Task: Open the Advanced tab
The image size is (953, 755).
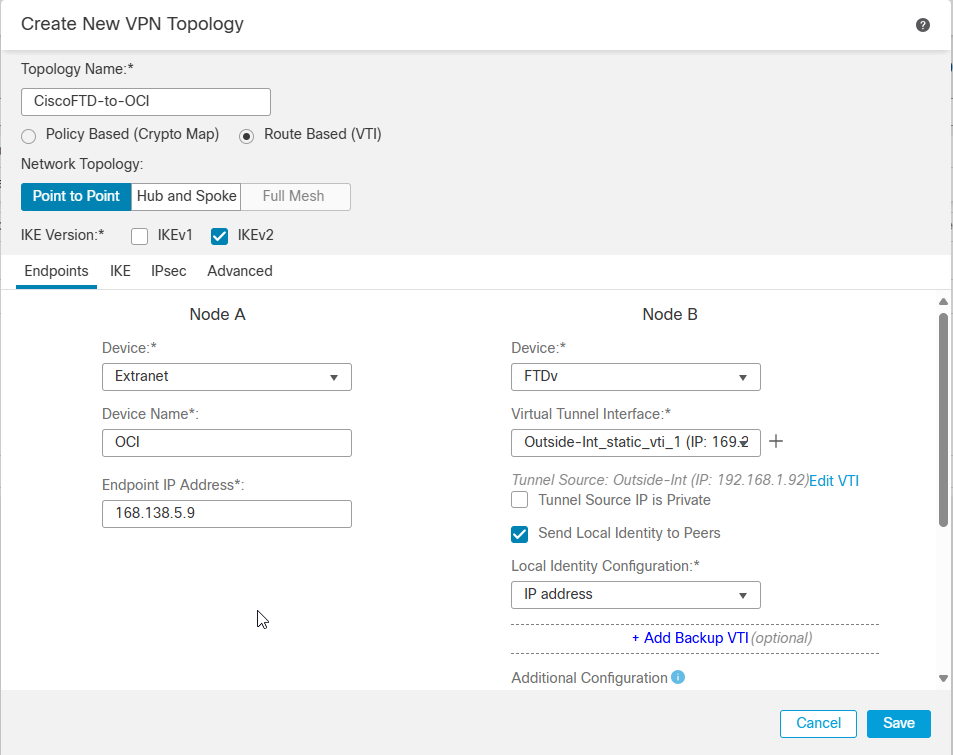Action: point(240,271)
